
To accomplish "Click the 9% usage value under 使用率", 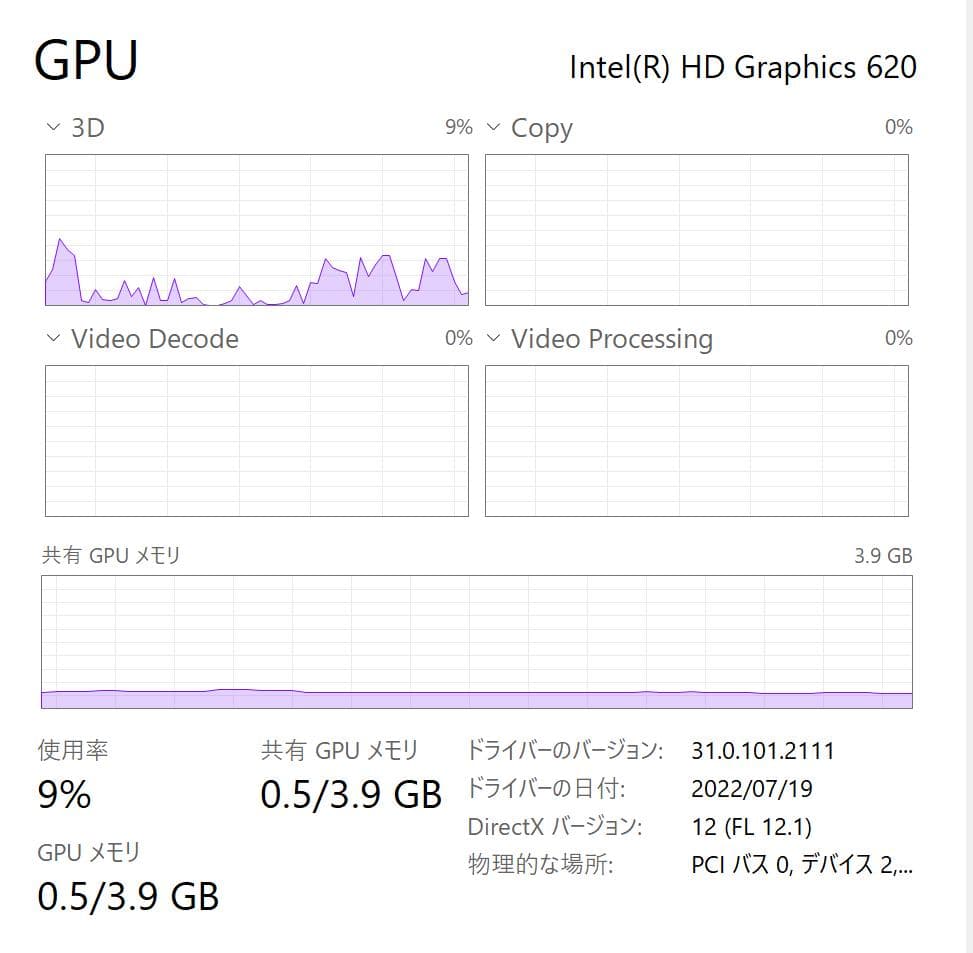I will [63, 797].
